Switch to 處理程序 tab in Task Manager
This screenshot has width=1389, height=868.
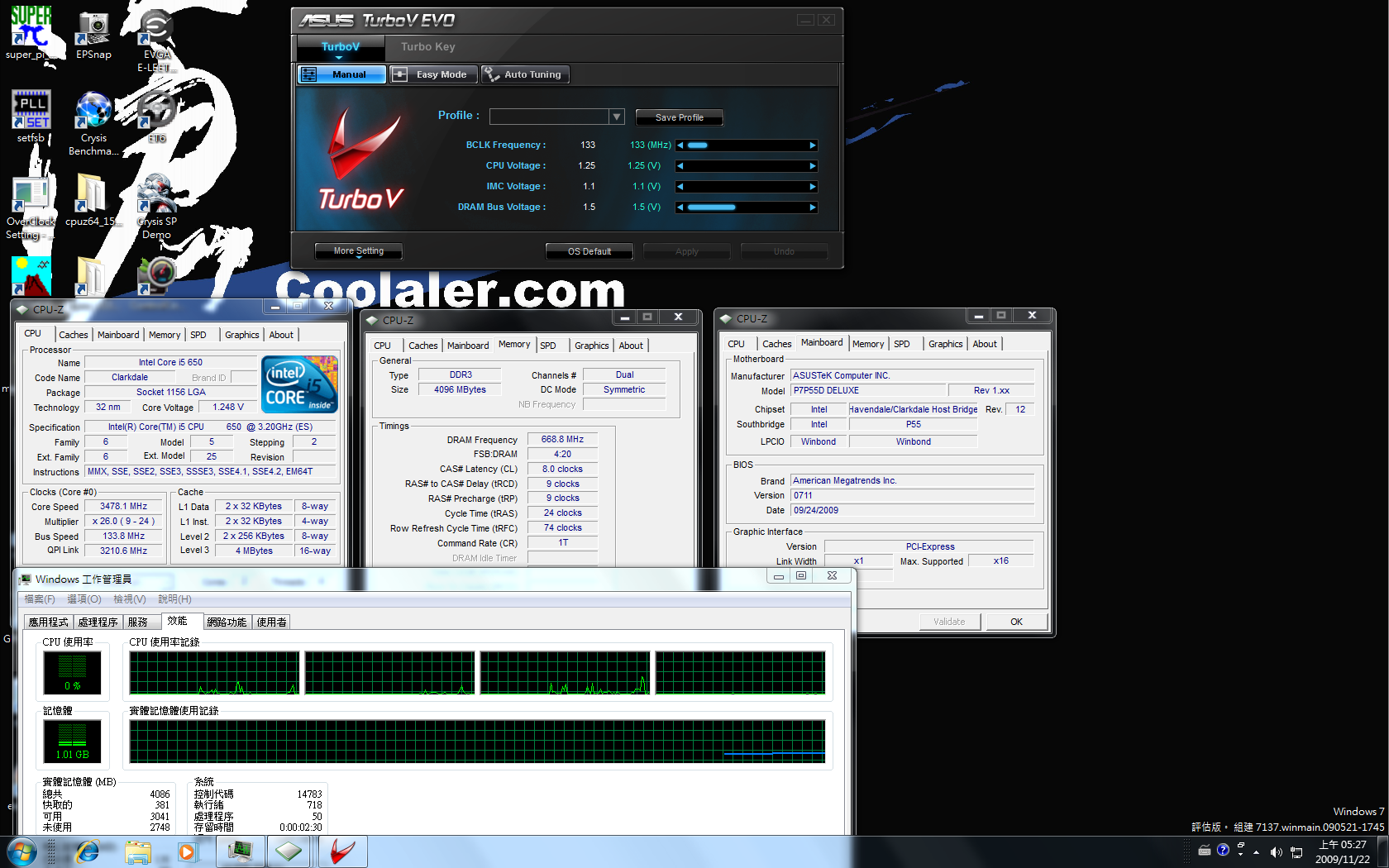(98, 622)
